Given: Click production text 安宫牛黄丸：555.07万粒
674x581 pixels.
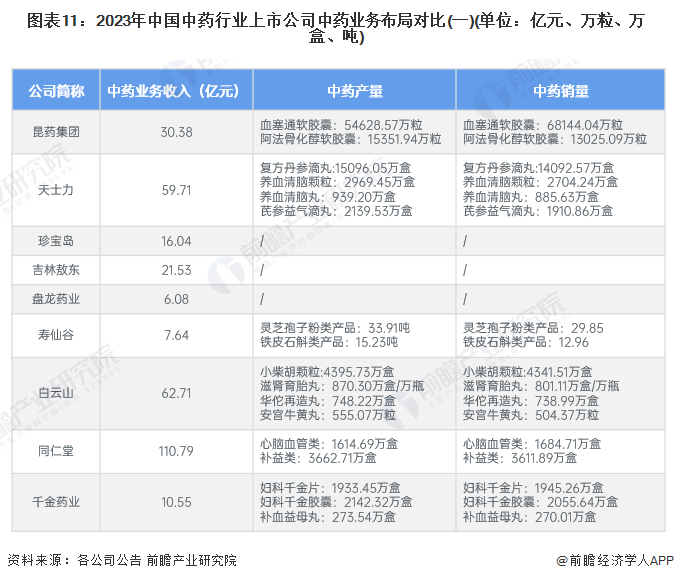Looking at the screenshot, I should click(x=328, y=415).
